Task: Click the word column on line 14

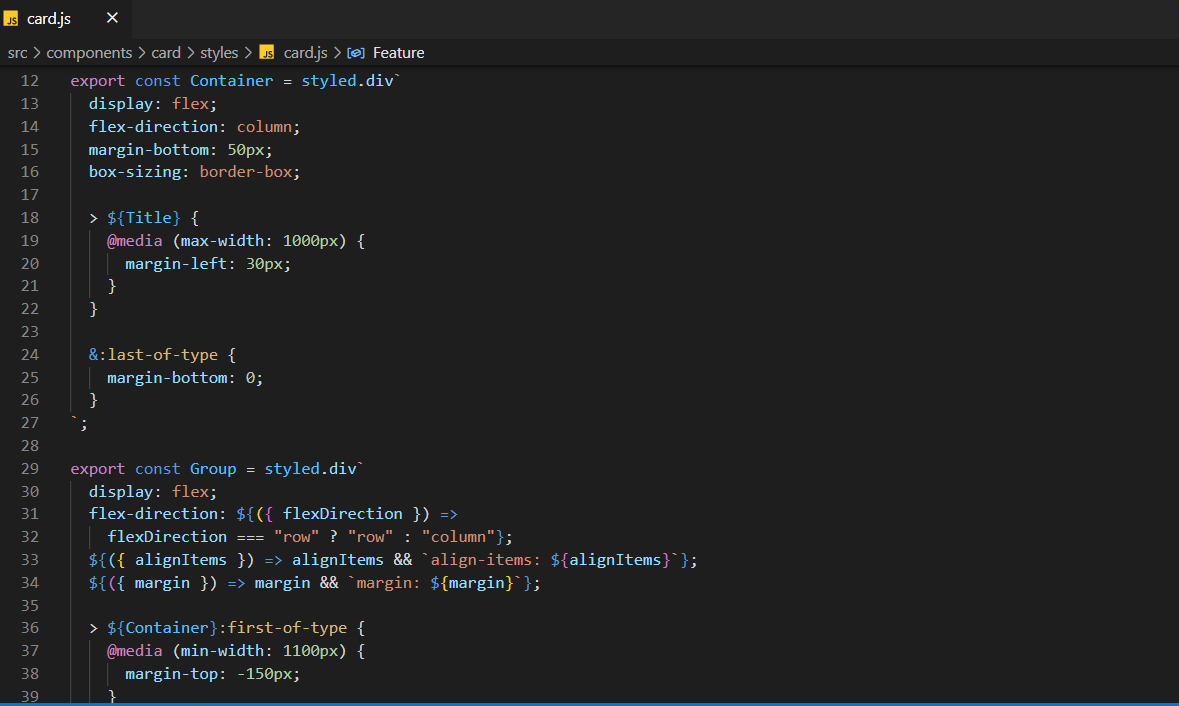Action: point(264,126)
